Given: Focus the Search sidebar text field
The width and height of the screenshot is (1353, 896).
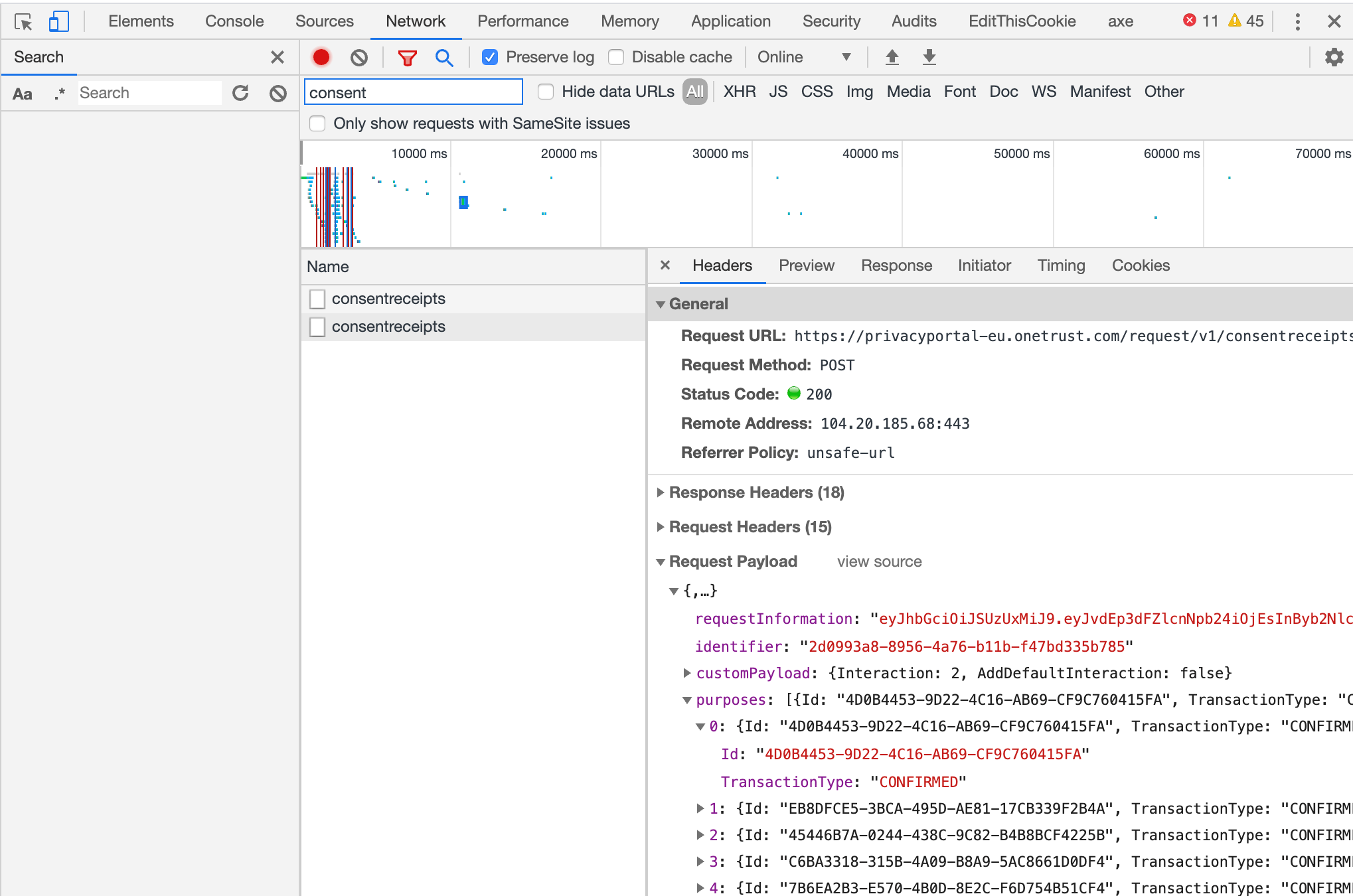Looking at the screenshot, I should pyautogui.click(x=149, y=93).
